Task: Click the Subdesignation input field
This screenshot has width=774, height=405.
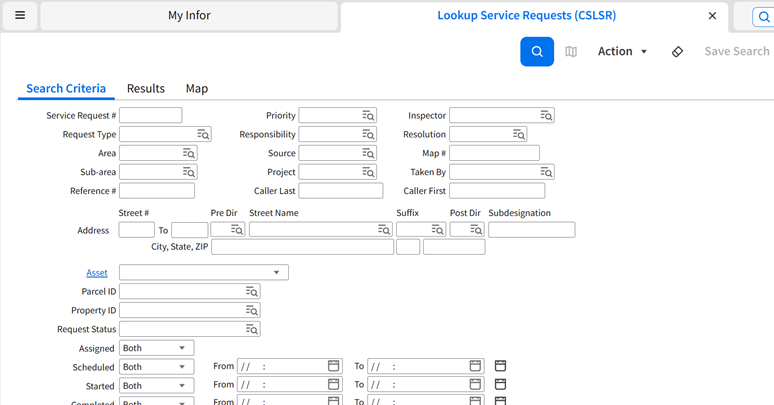Action: (x=532, y=230)
